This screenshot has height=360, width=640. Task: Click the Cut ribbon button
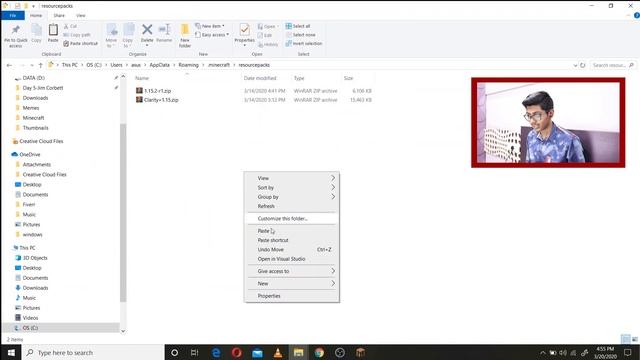click(71, 26)
